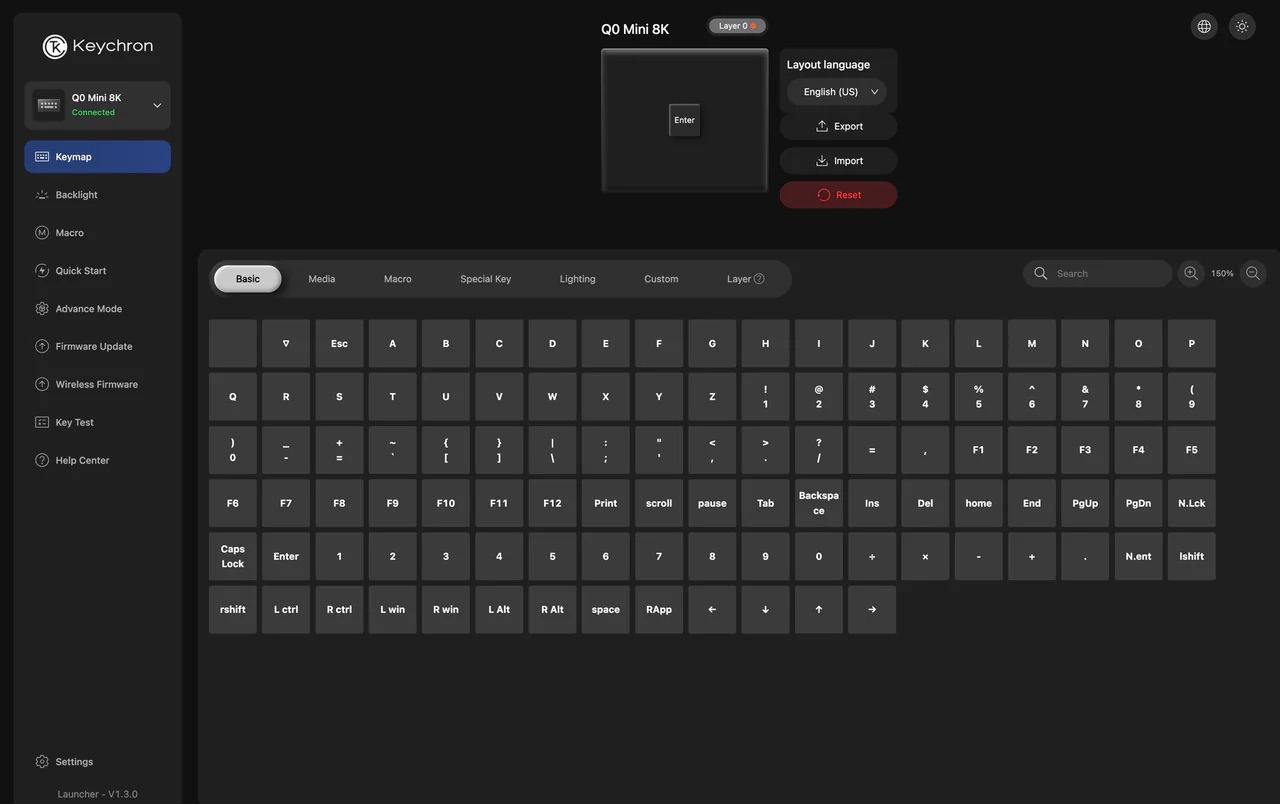Switch to the Media tab

(x=321, y=278)
